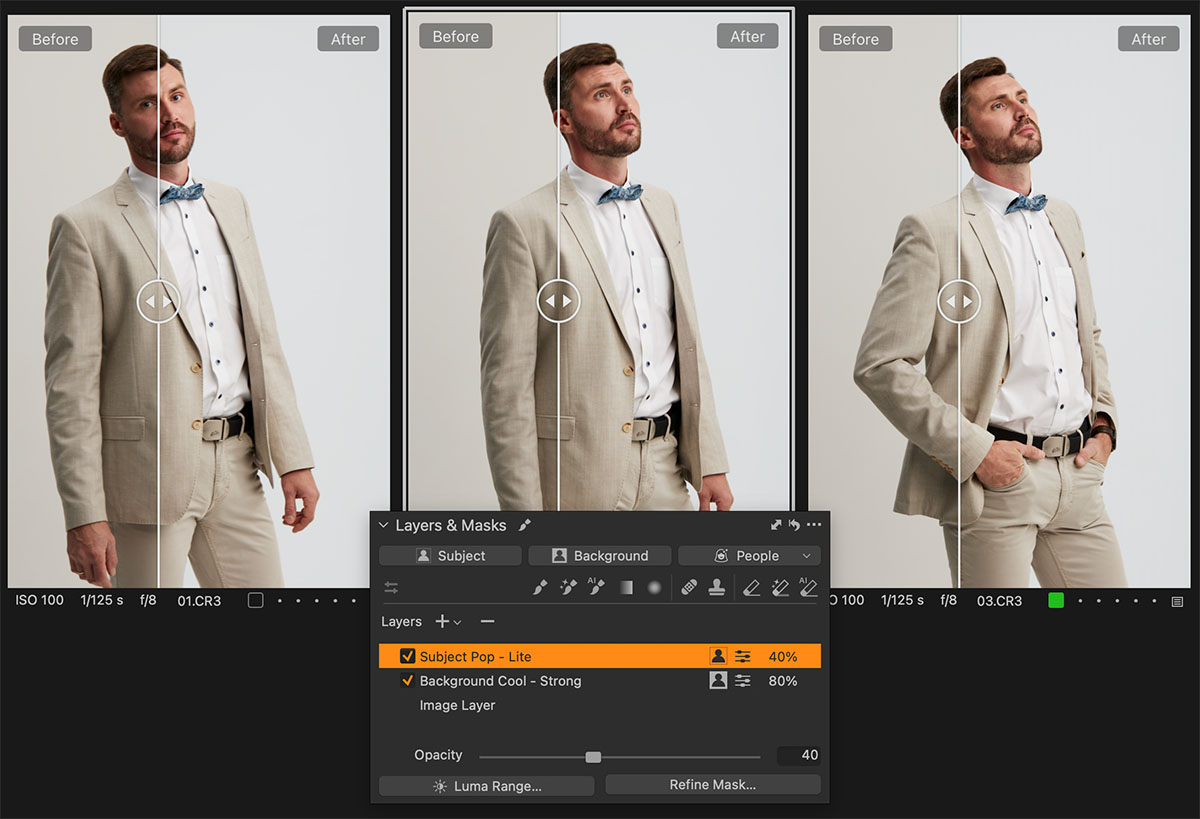Toggle the color tag checkbox beside 01.CR3
The image size is (1200, 819).
[x=255, y=601]
